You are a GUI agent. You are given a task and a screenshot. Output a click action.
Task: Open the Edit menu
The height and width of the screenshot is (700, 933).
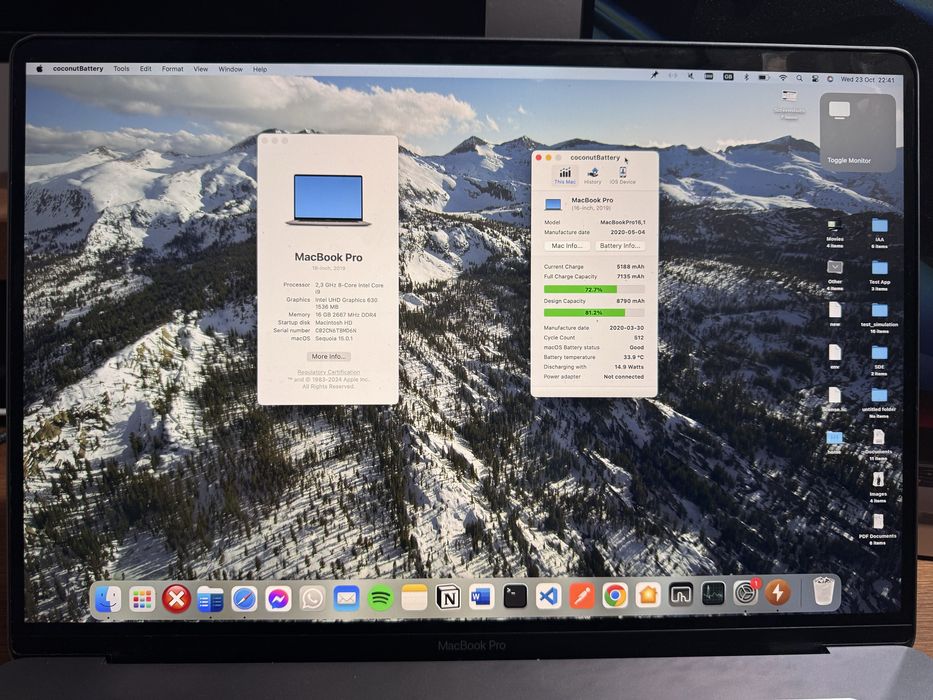[146, 68]
